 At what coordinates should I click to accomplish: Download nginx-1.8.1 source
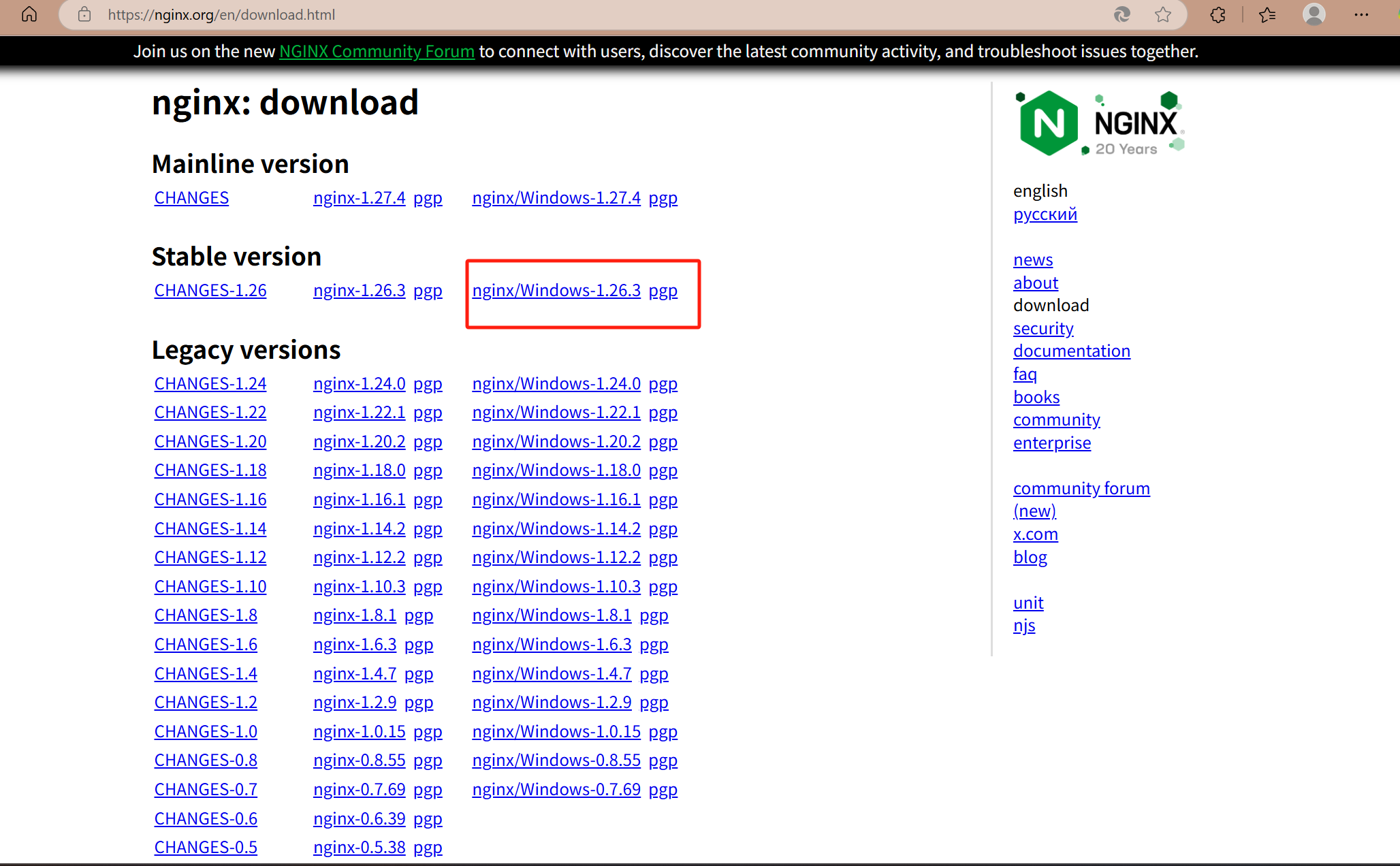click(355, 615)
